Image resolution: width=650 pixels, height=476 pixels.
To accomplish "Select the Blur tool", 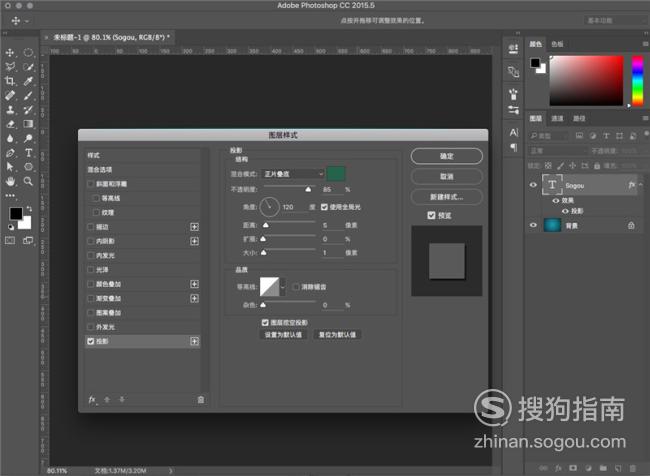I will pyautogui.click(x=10, y=138).
